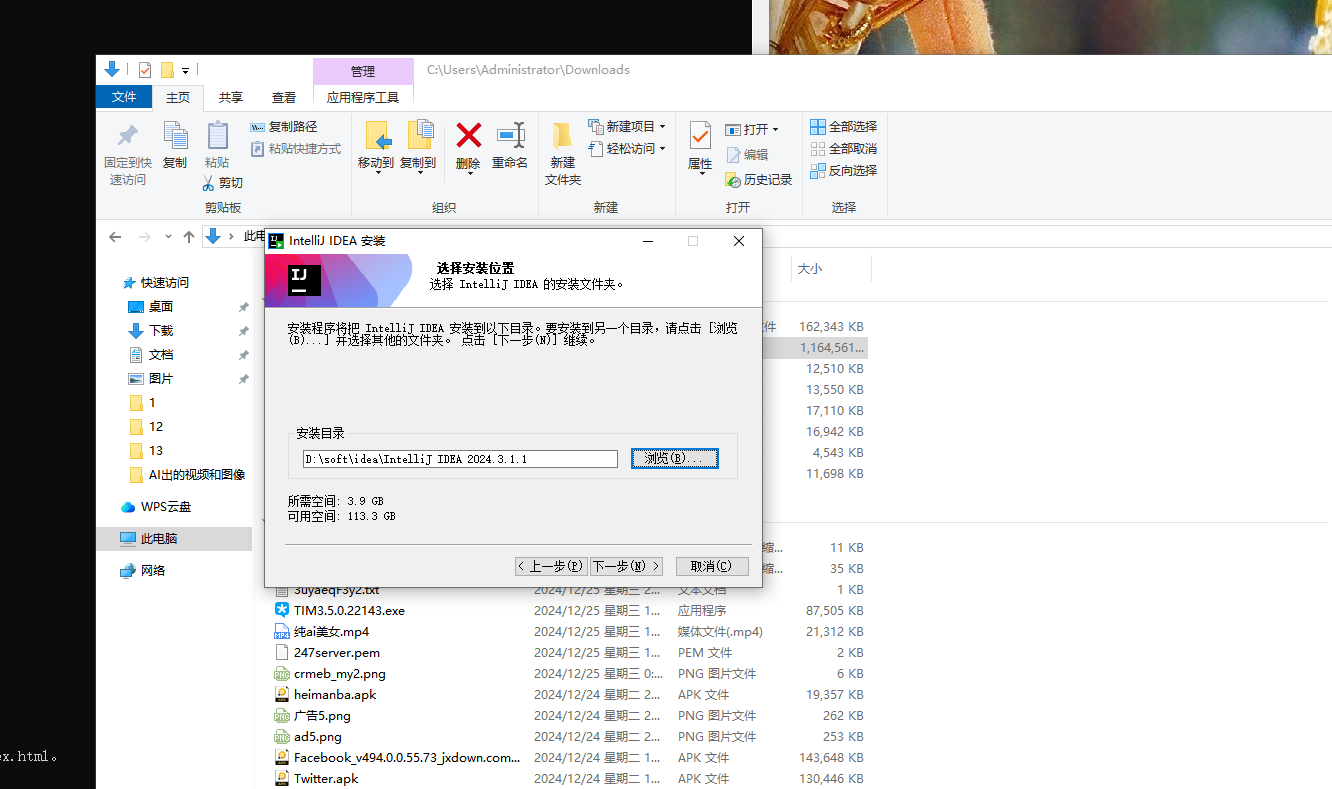Switch to the Share ribbon tab

(x=231, y=97)
